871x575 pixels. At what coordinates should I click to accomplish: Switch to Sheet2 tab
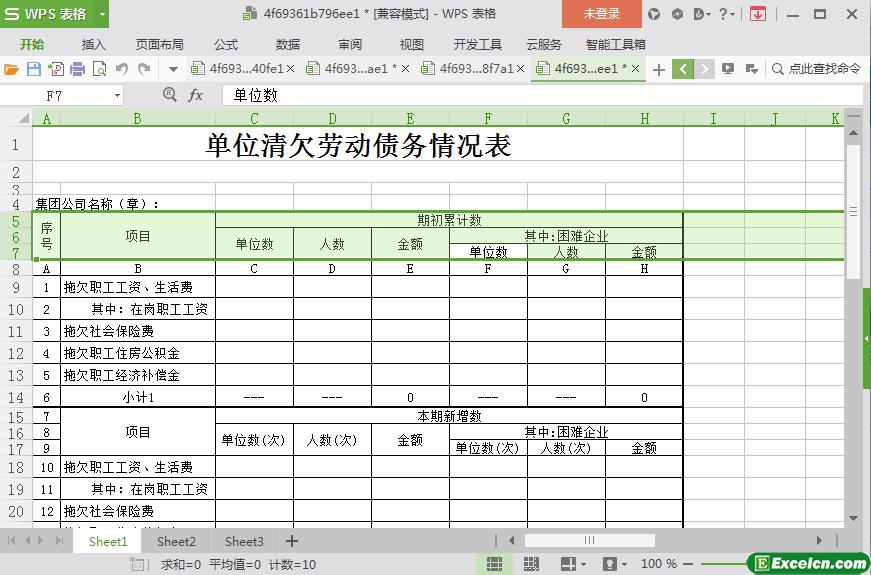tap(176, 541)
